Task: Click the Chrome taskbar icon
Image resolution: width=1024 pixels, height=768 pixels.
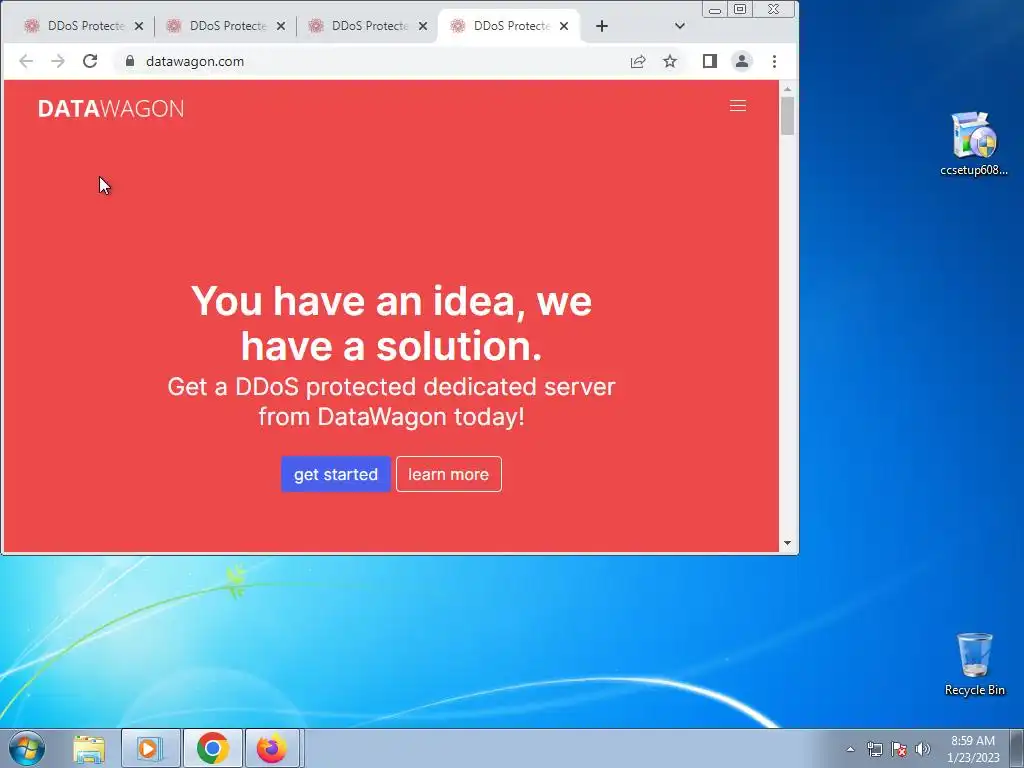Action: point(213,748)
